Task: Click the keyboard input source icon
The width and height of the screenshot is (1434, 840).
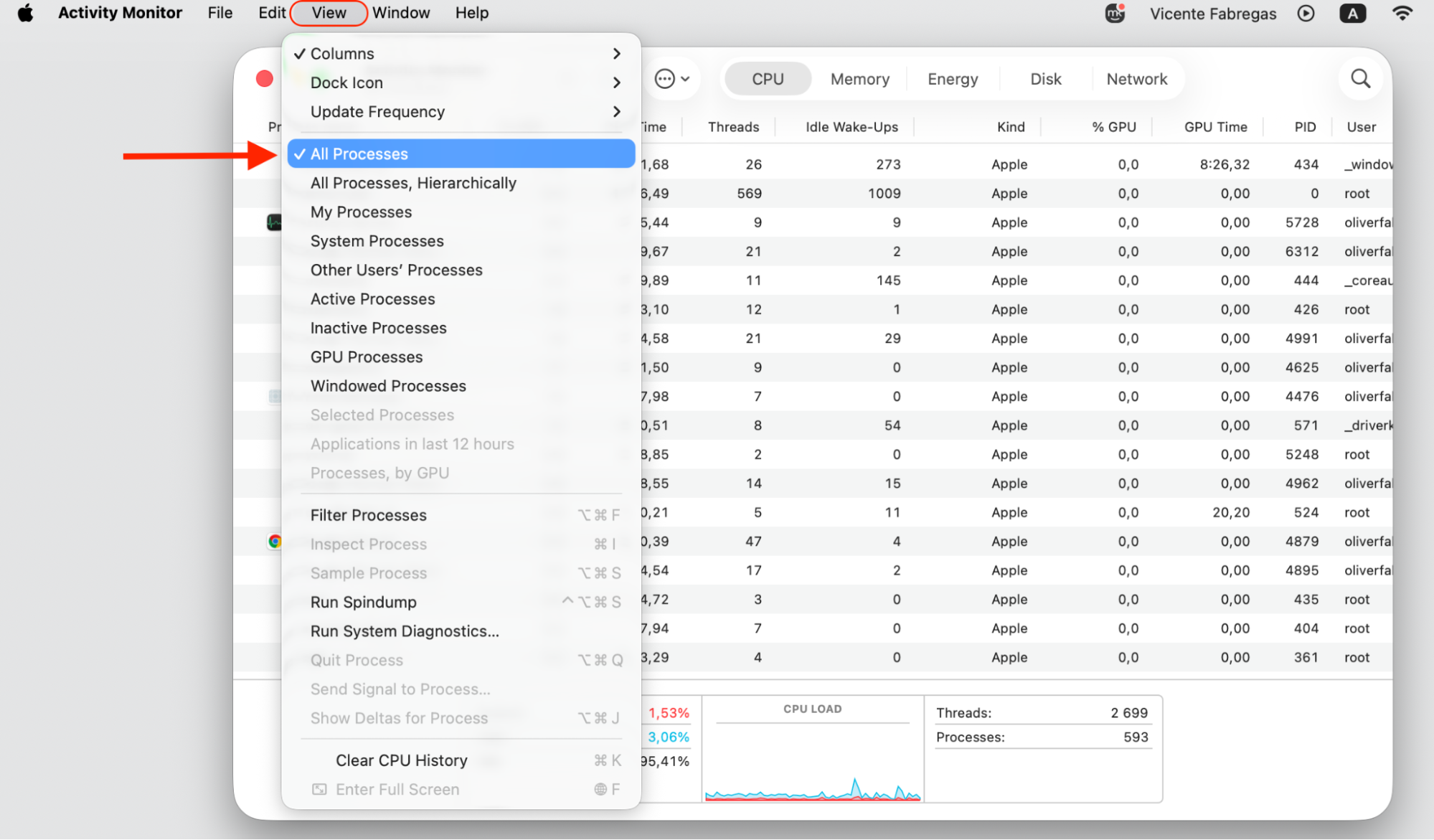Action: coord(1352,13)
